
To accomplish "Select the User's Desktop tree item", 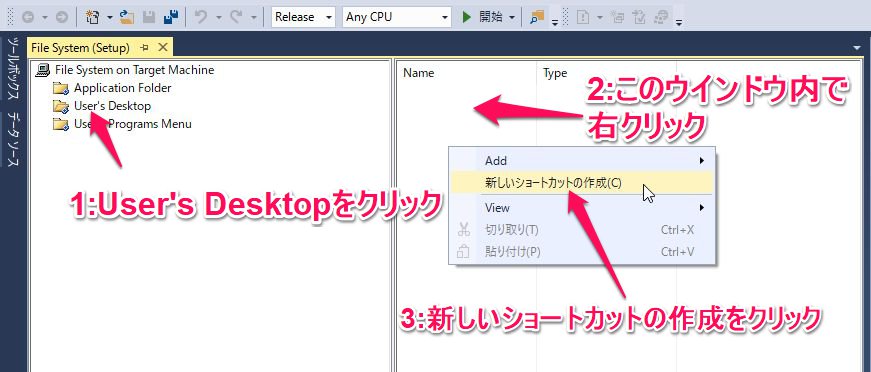I will [112, 105].
